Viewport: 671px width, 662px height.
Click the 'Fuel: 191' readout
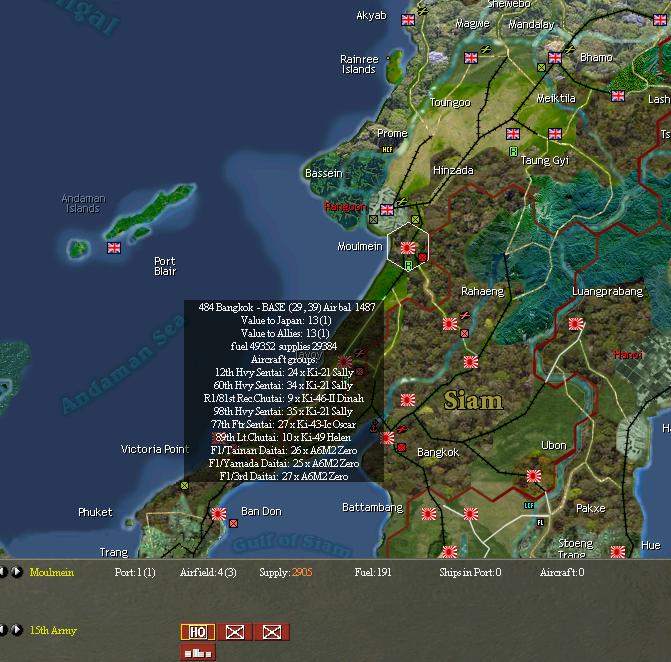pyautogui.click(x=373, y=572)
